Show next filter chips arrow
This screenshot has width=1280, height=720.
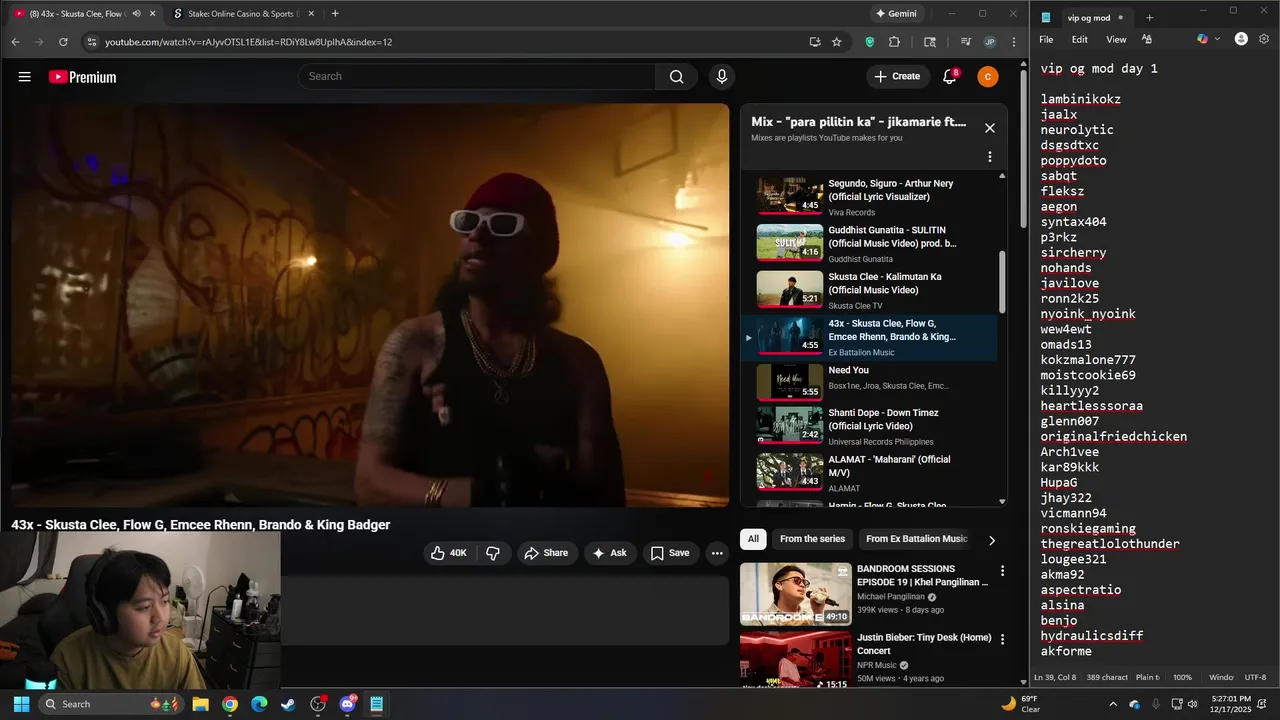click(992, 540)
